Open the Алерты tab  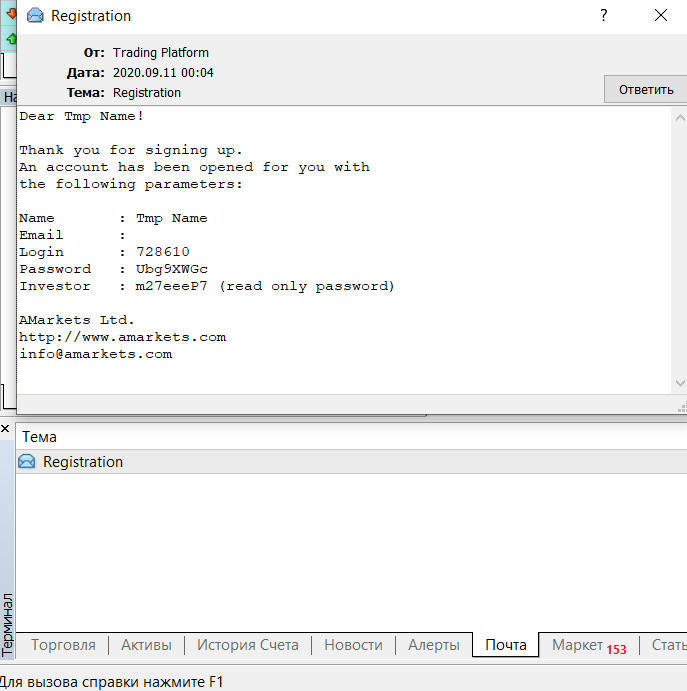click(x=434, y=645)
